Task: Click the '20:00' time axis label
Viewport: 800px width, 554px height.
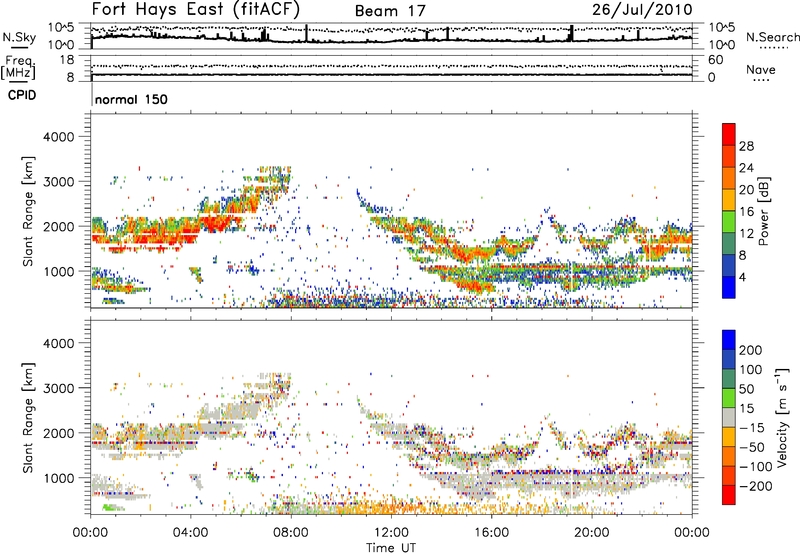Action: tap(591, 533)
